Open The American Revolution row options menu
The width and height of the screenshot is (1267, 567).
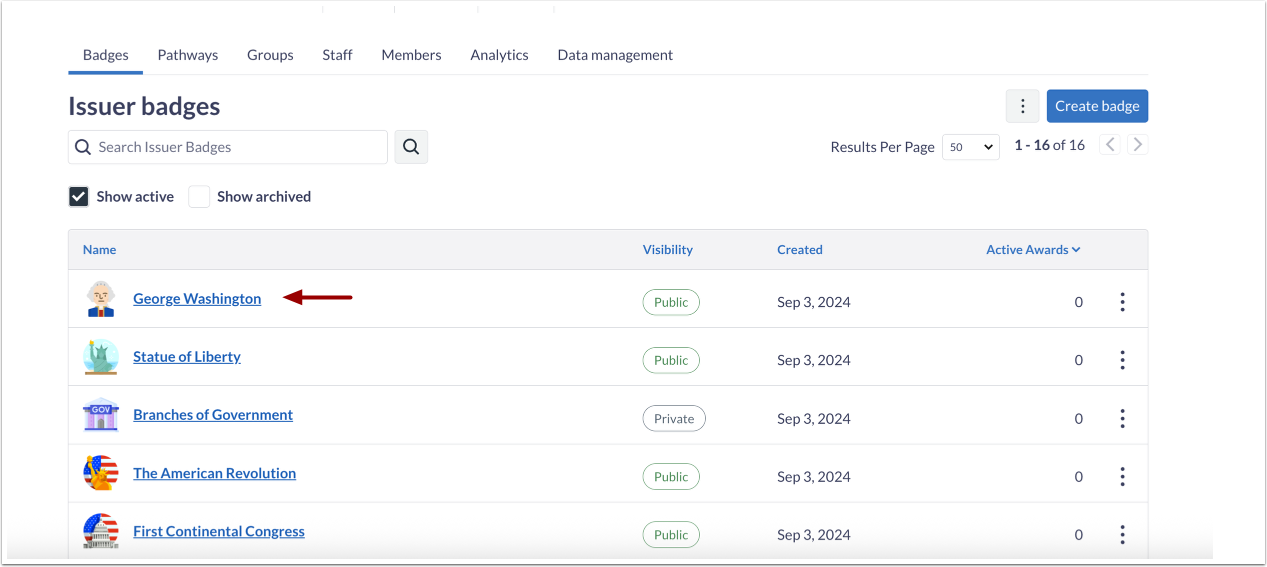(x=1123, y=477)
